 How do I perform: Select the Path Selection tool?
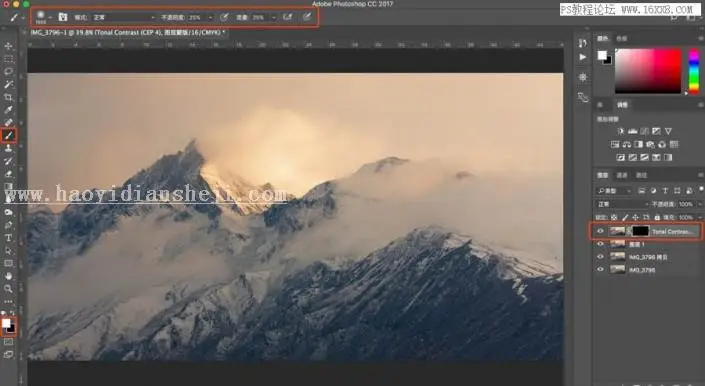pyautogui.click(x=9, y=250)
